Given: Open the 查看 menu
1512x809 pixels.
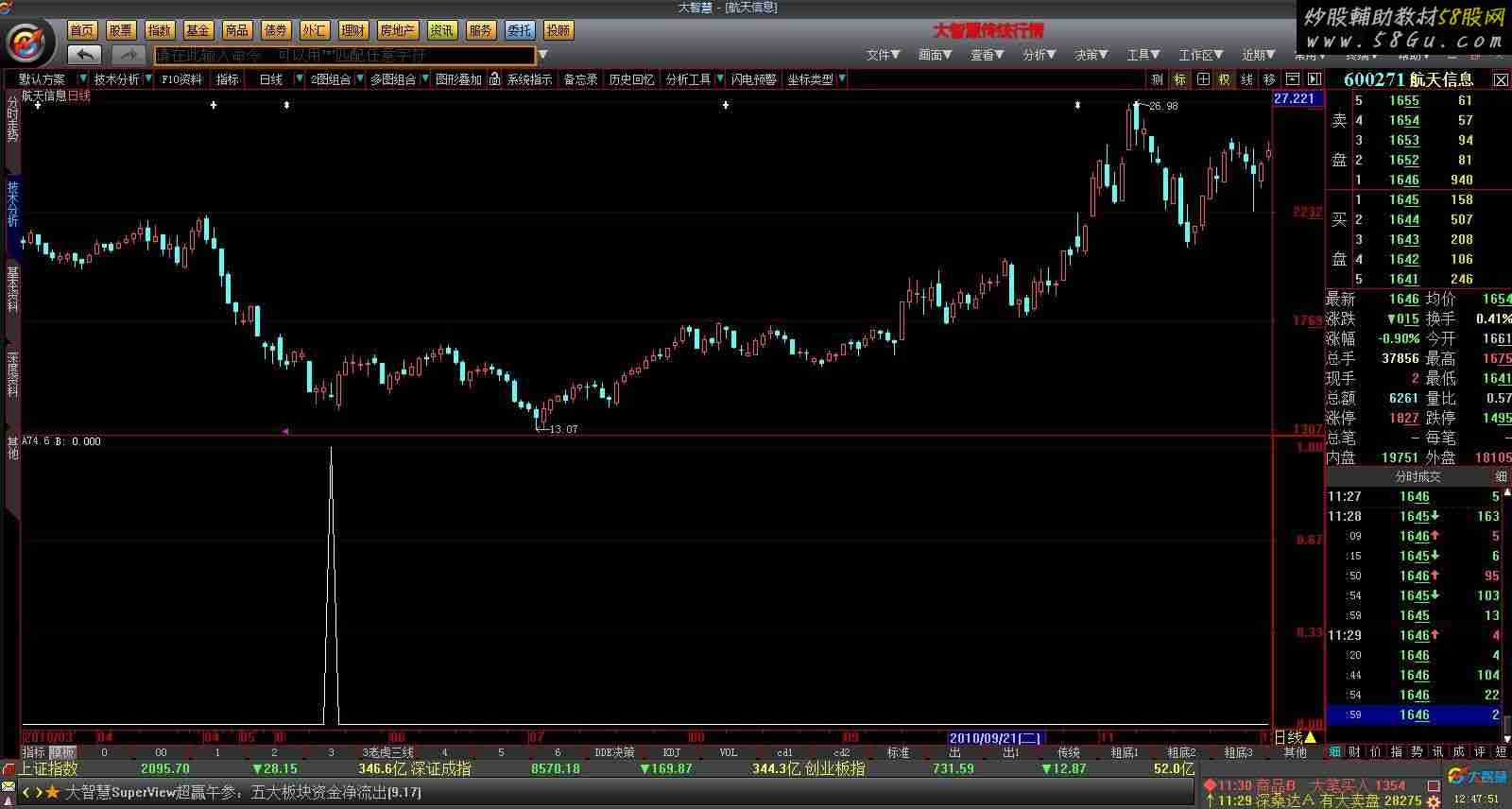Looking at the screenshot, I should pos(987,55).
